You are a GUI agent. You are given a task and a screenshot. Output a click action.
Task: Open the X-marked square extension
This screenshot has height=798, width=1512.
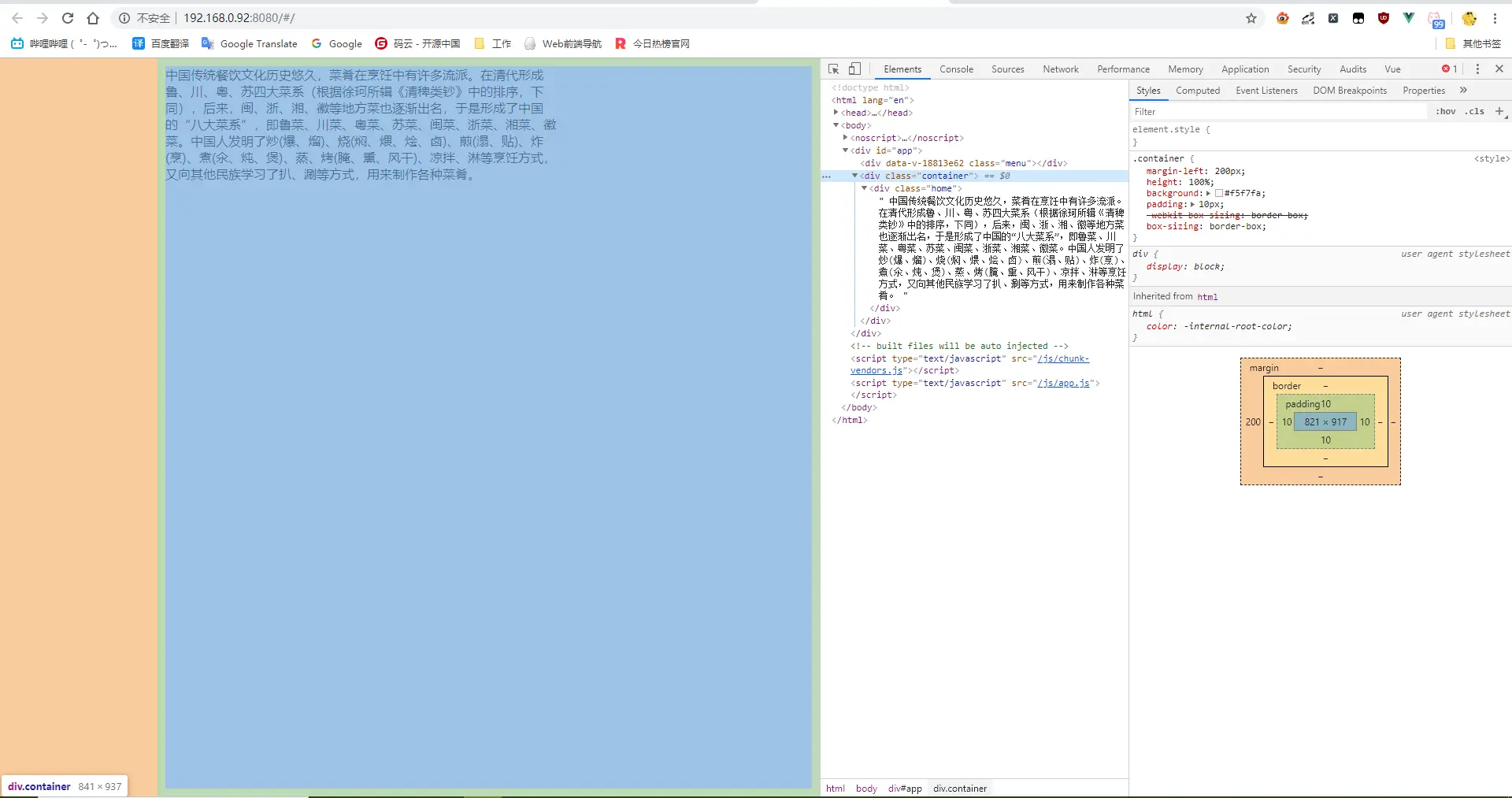pos(1333,18)
